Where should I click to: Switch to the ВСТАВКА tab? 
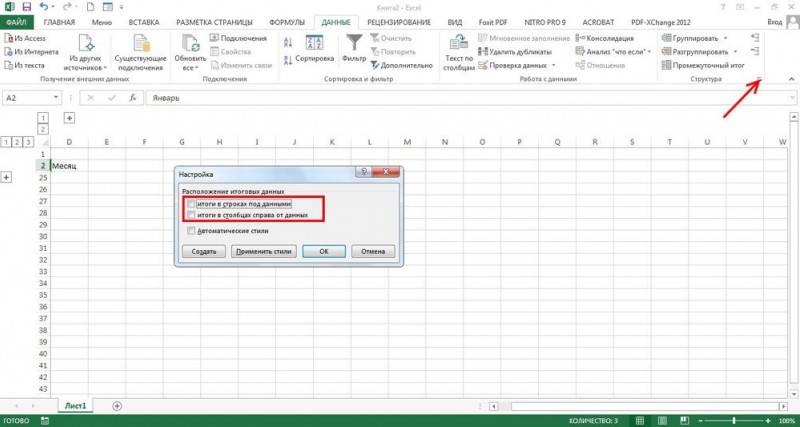point(144,22)
